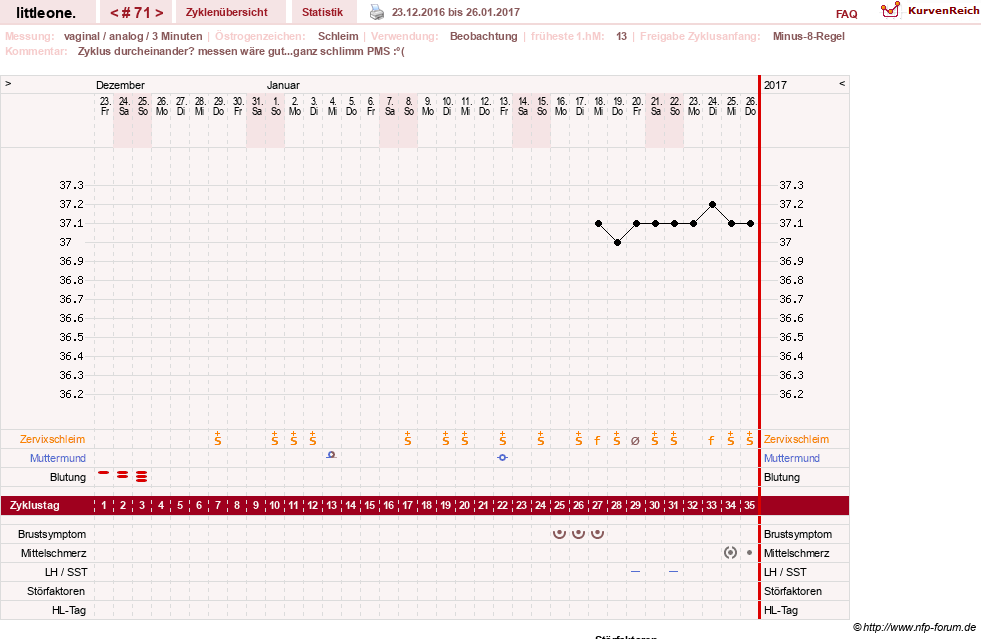This screenshot has width=981, height=639.
Task: Open the nfp-forum.de link
Action: (914, 627)
